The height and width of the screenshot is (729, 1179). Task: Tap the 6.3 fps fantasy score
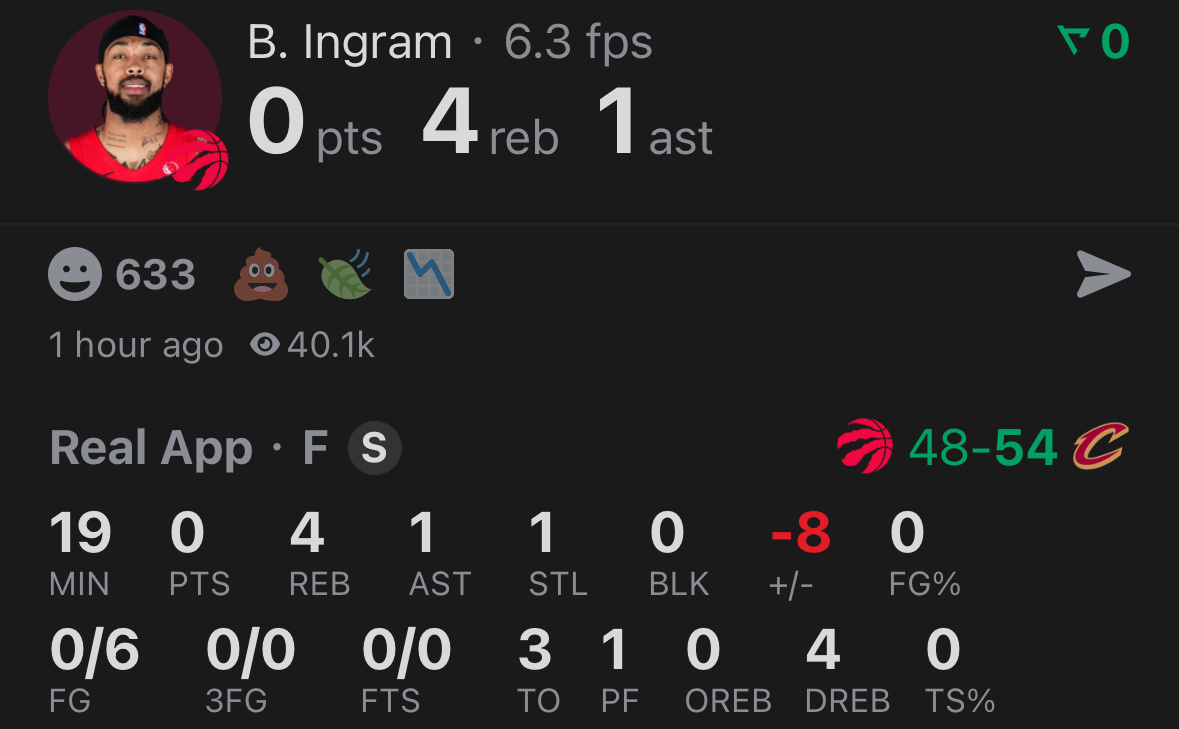pos(578,43)
